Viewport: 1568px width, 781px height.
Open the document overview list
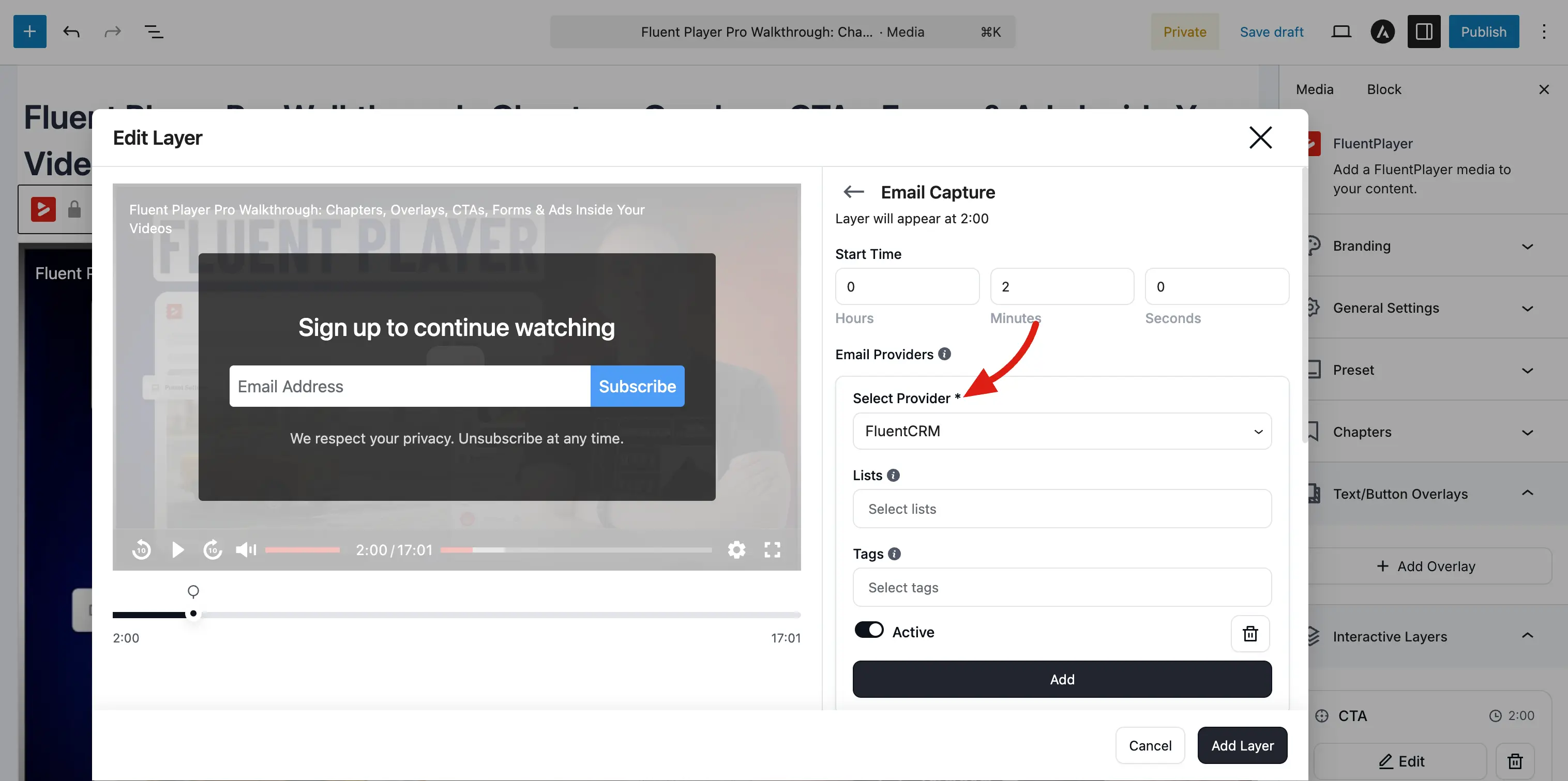coord(154,32)
